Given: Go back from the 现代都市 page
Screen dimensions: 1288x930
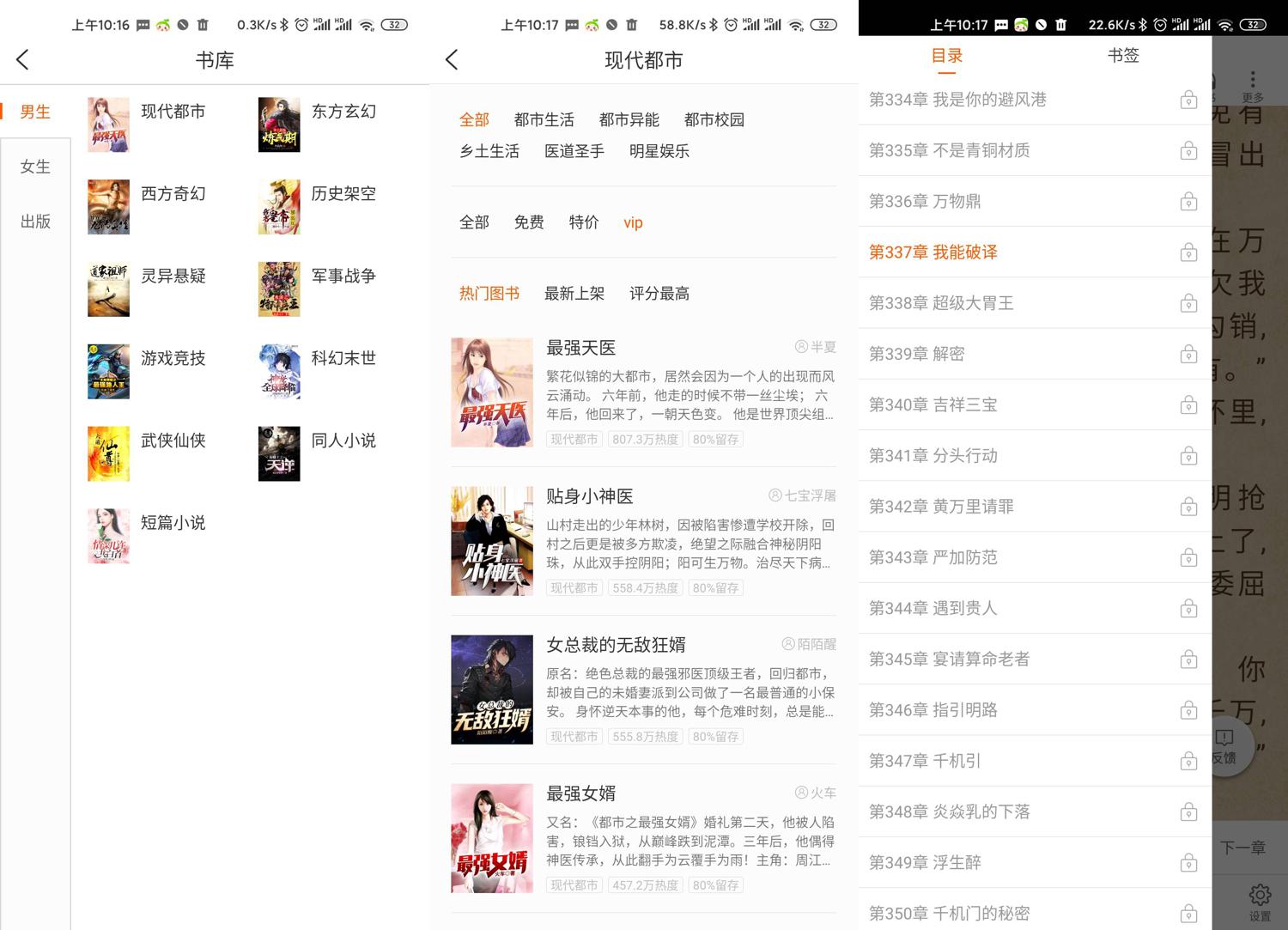Looking at the screenshot, I should coord(453,59).
